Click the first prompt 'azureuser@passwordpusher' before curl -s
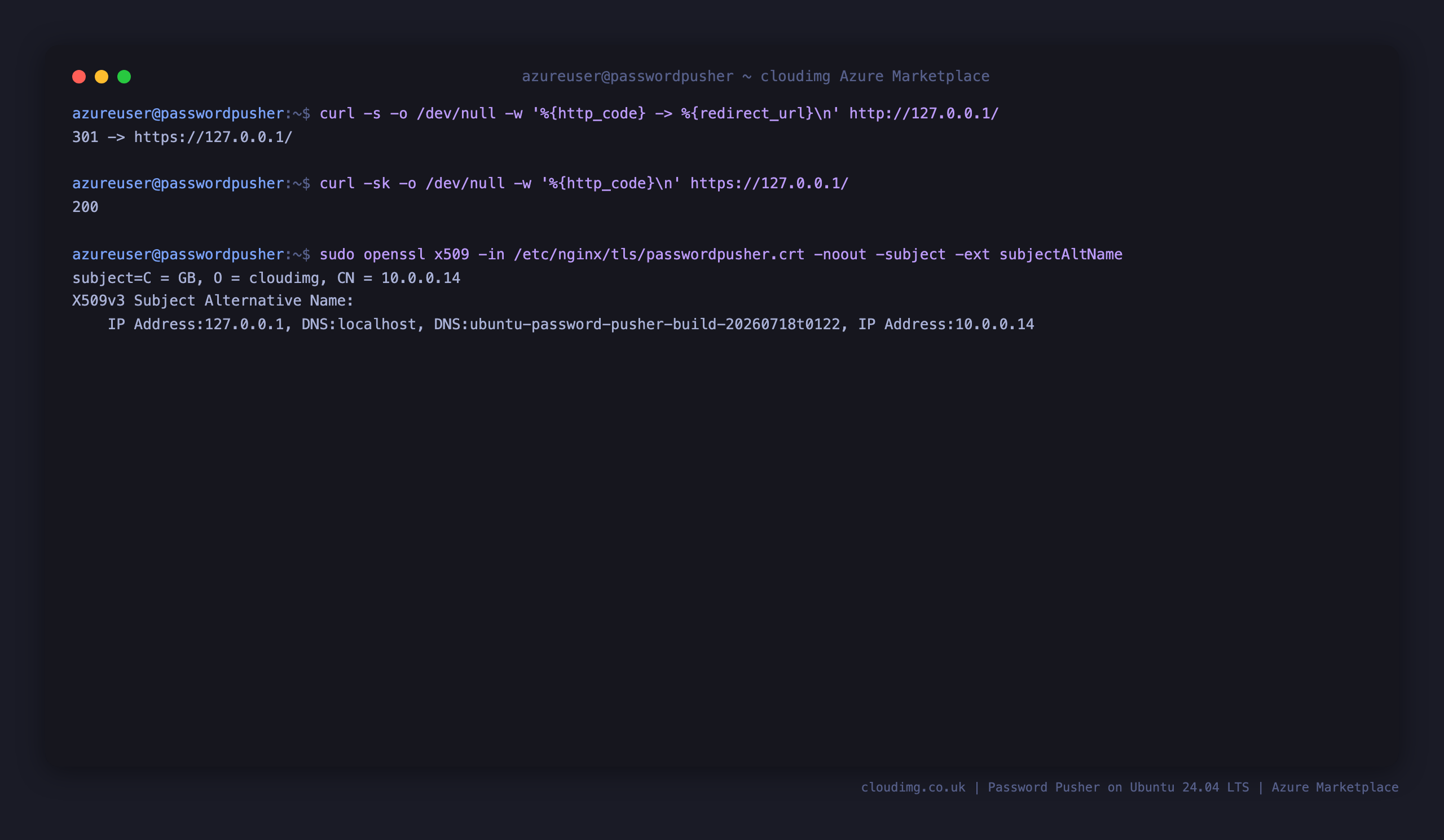This screenshot has height=840, width=1444. point(178,113)
